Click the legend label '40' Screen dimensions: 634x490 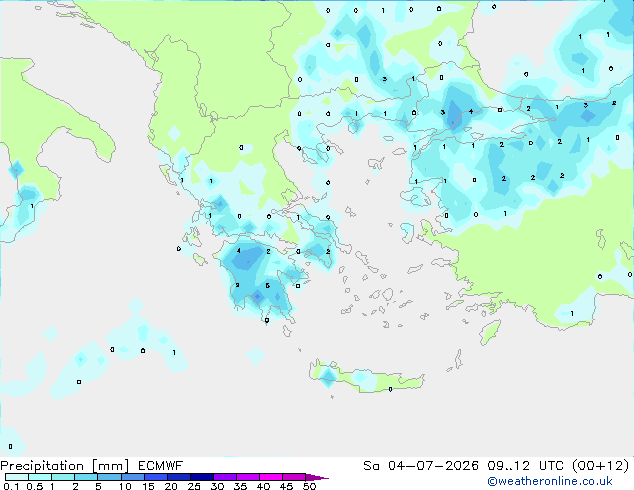coord(263,486)
